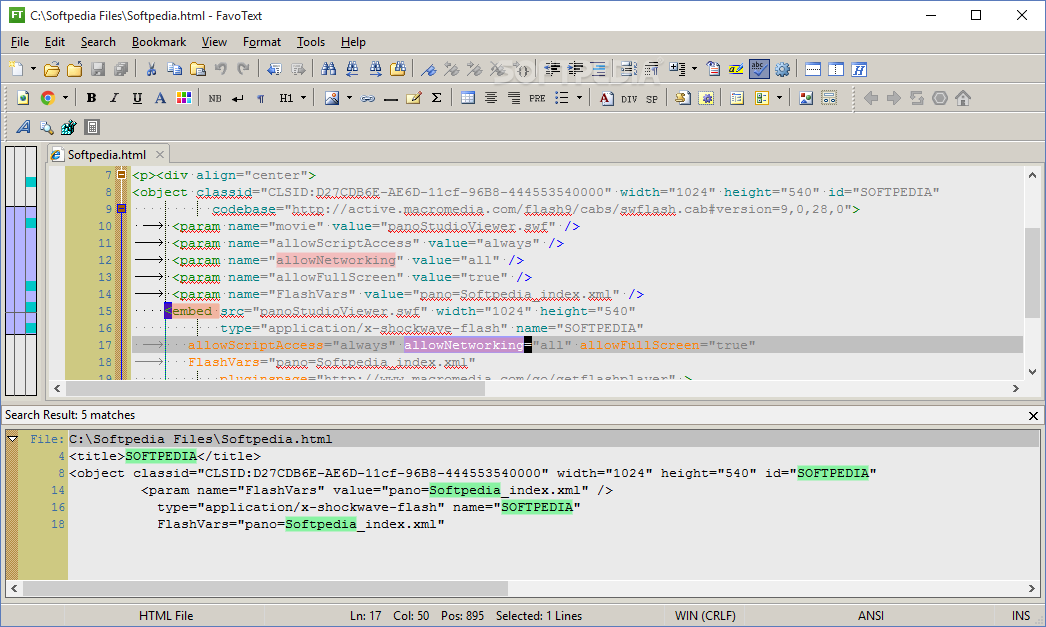Click the search results horizontal scrollbar thumb
1046x627 pixels.
point(265,588)
